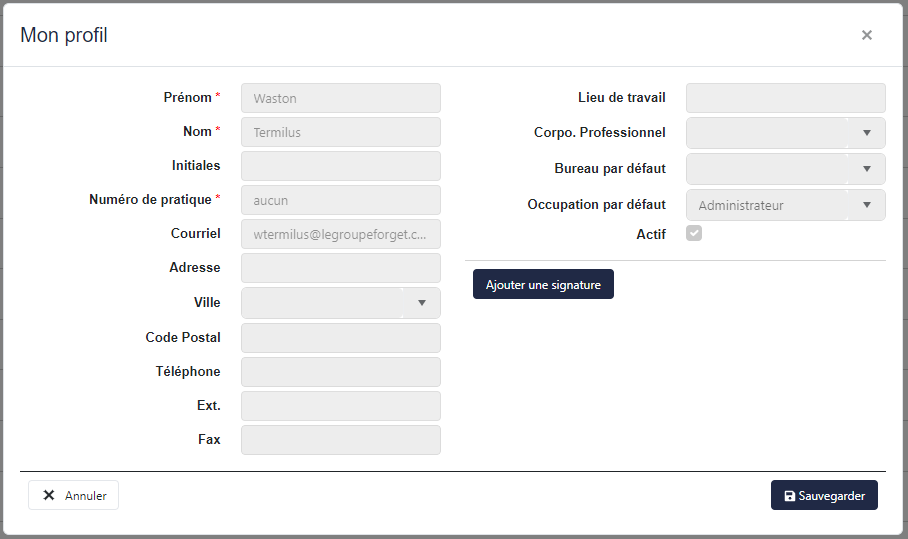This screenshot has height=539, width=908.
Task: Click the Numéro de pratique field
Action: pyautogui.click(x=340, y=200)
